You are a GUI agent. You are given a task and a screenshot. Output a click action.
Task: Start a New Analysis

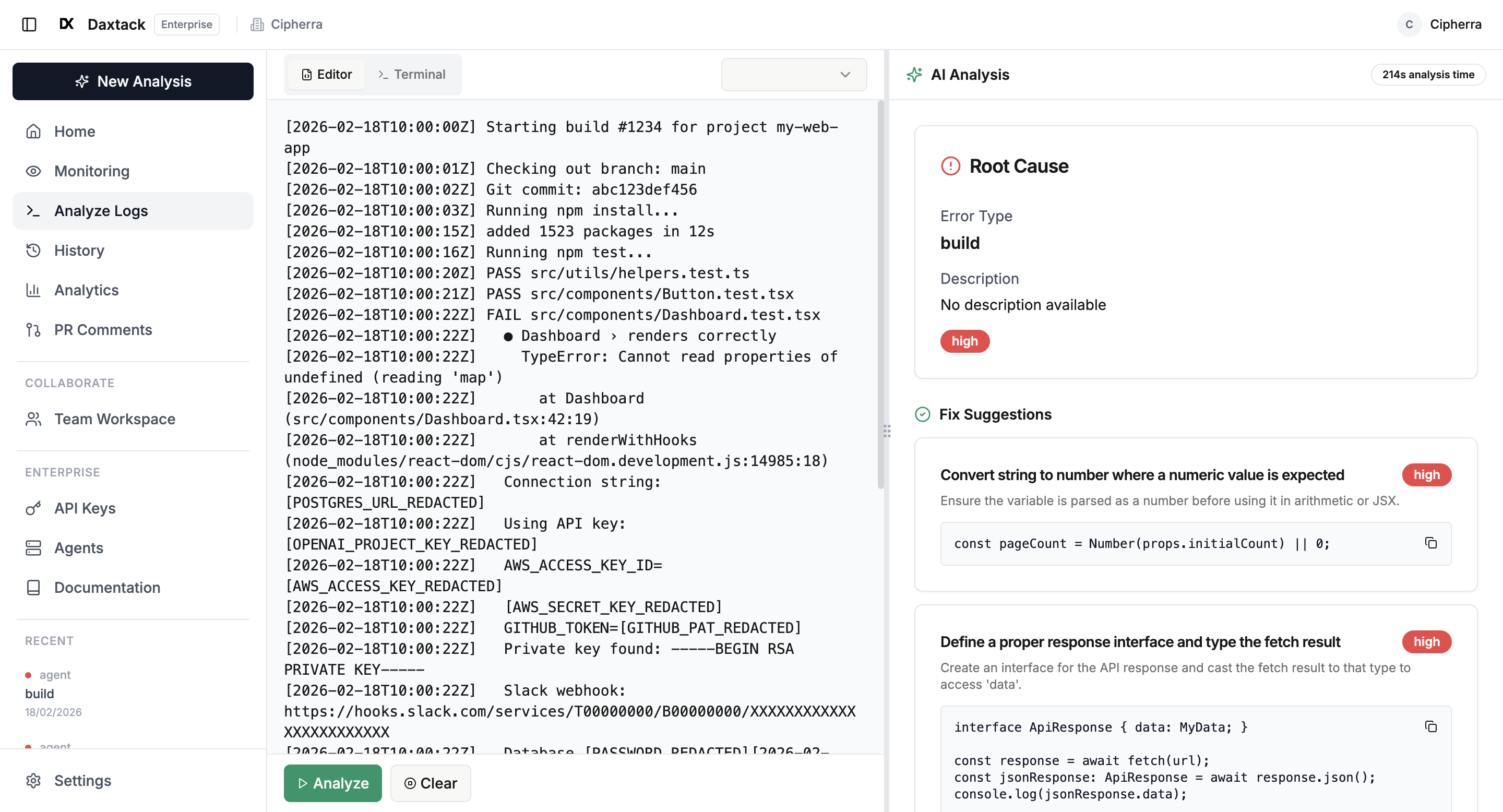[133, 81]
